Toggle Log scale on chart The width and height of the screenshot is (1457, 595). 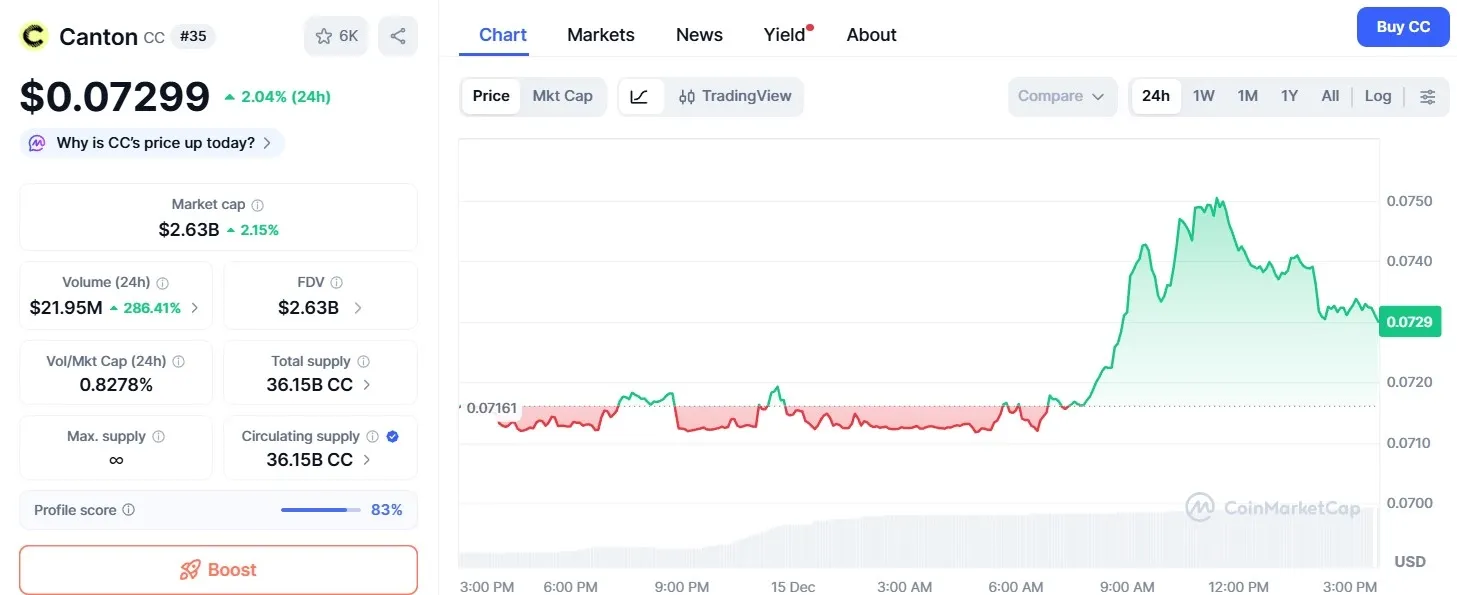[x=1377, y=96]
